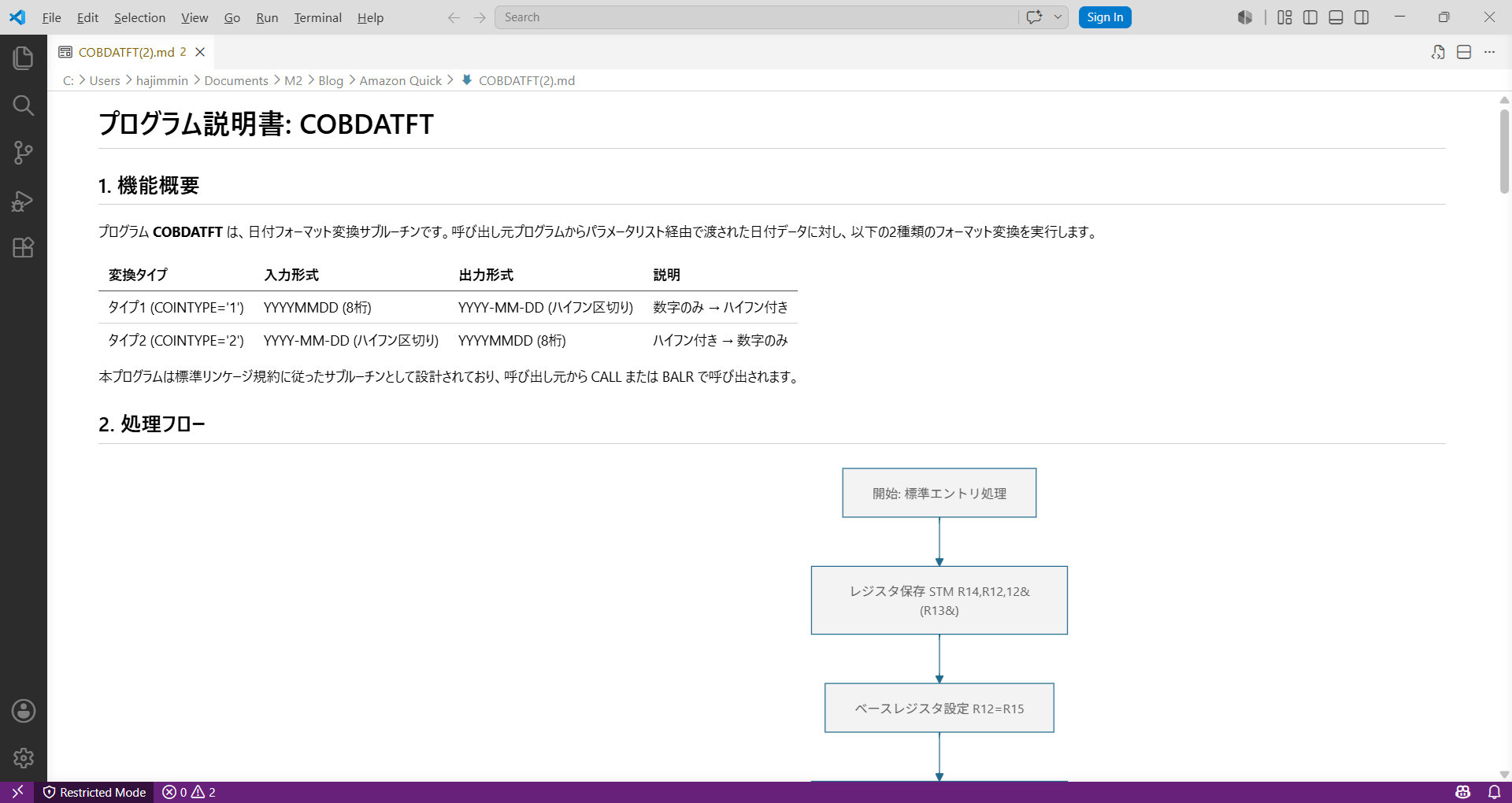Screen dimensions: 1512x803
Task: Go back with the navigation arrow
Action: click(x=454, y=17)
